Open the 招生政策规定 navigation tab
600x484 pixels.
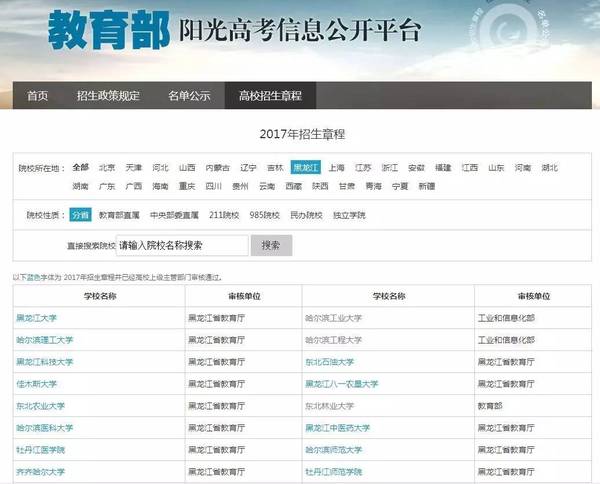pos(108,96)
